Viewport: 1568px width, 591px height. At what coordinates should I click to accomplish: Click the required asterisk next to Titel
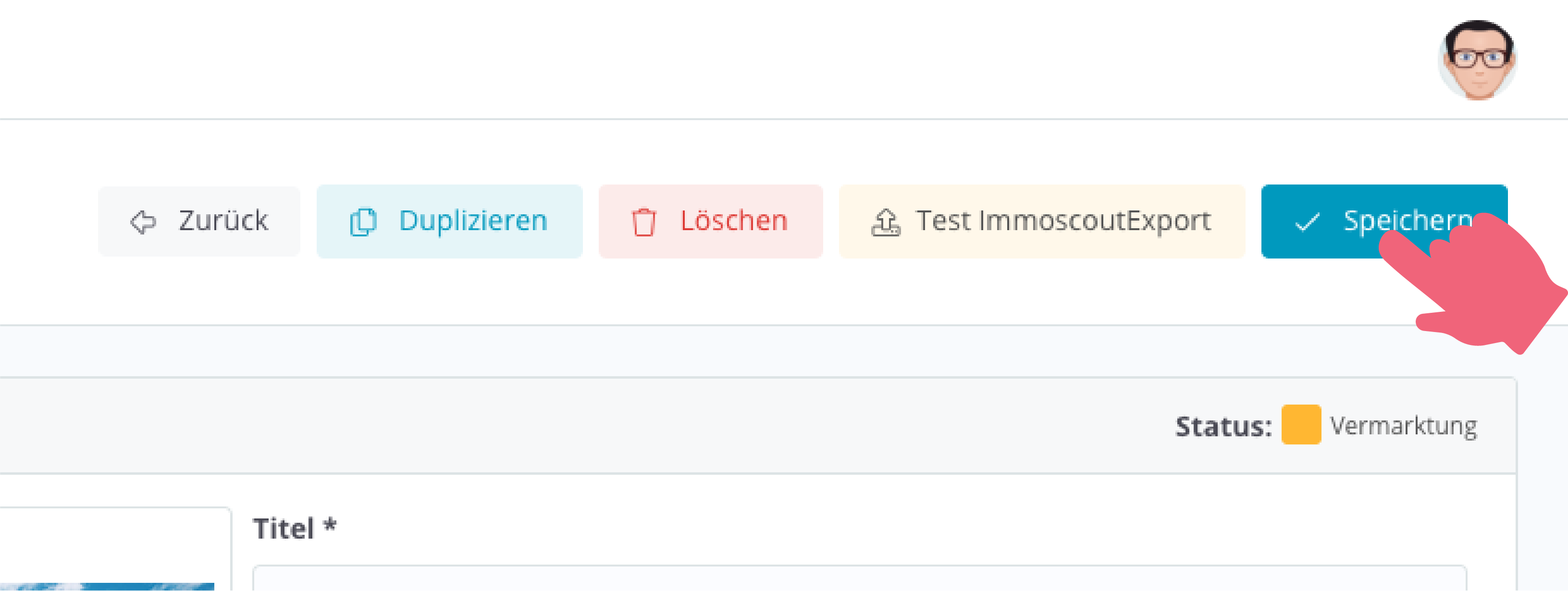[x=330, y=525]
